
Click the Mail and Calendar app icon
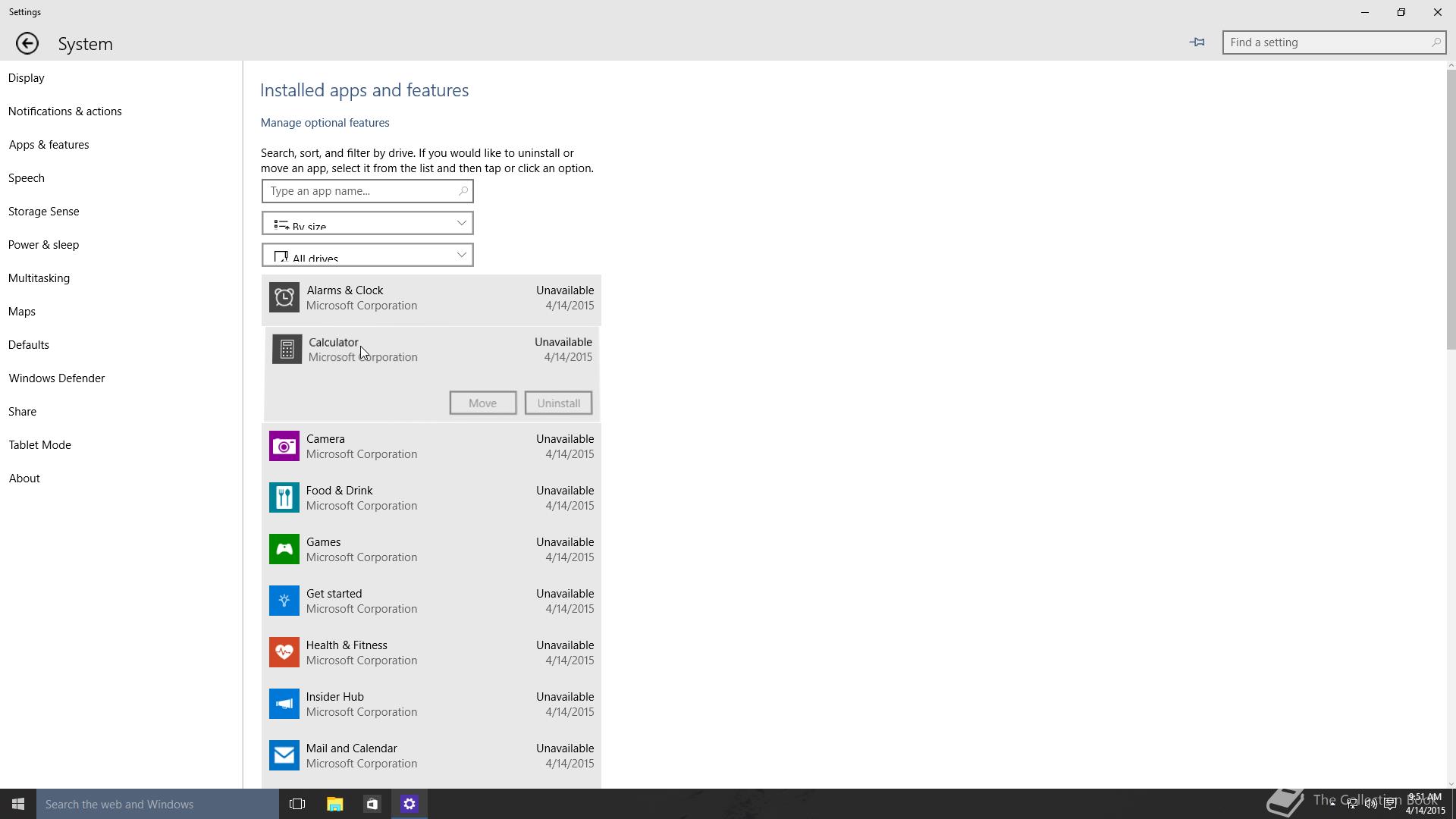(x=284, y=756)
